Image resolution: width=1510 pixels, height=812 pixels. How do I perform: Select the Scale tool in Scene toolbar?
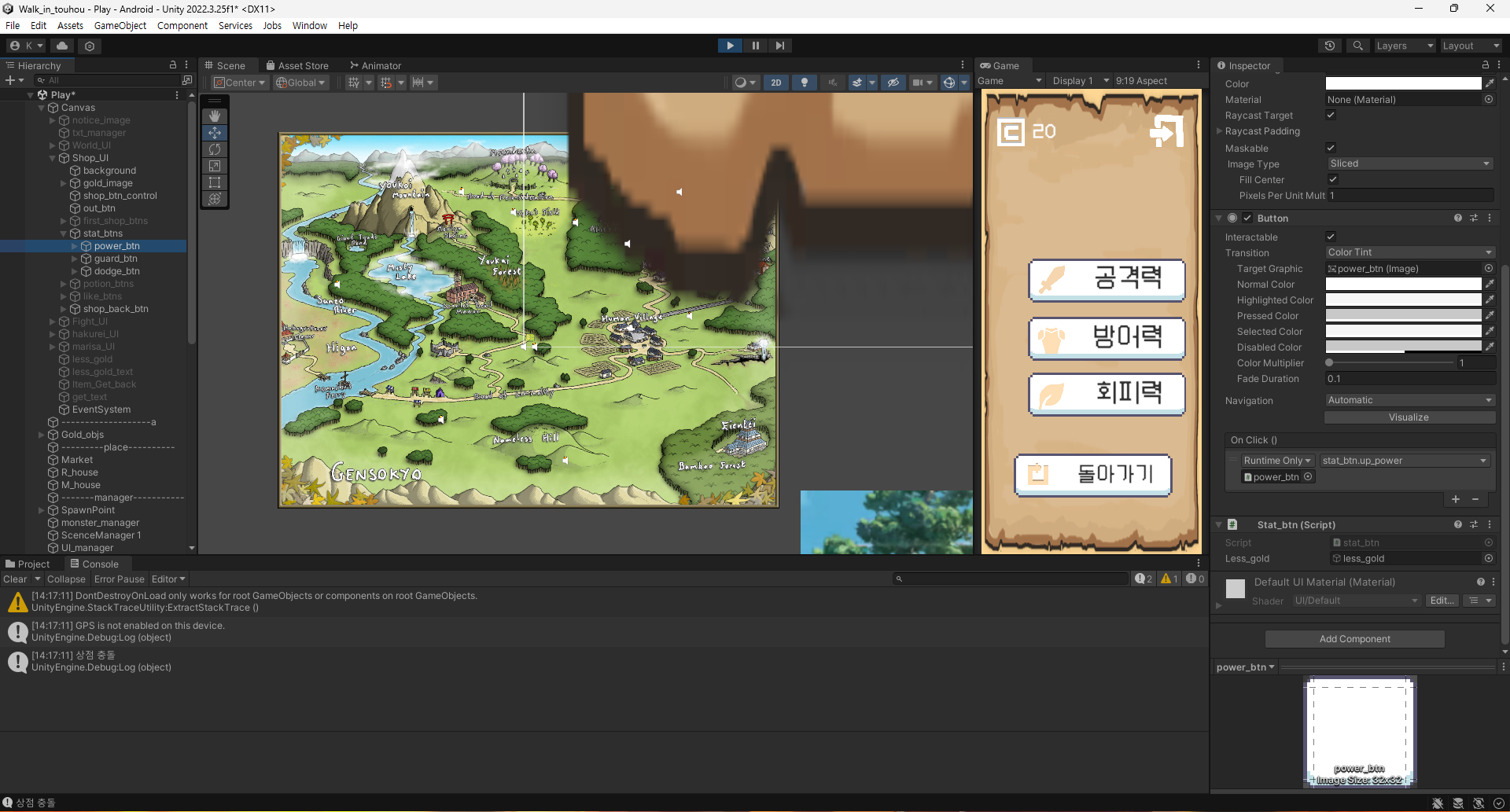pos(215,166)
